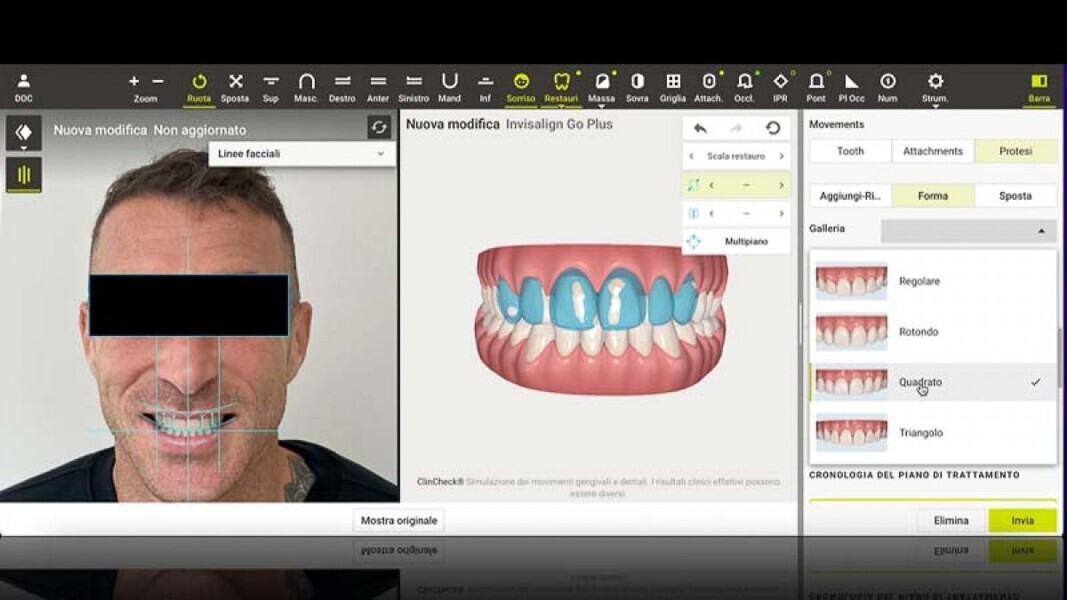Open the Linee facciali dropdown
Viewport: 1067px width, 600px height.
tap(301, 154)
